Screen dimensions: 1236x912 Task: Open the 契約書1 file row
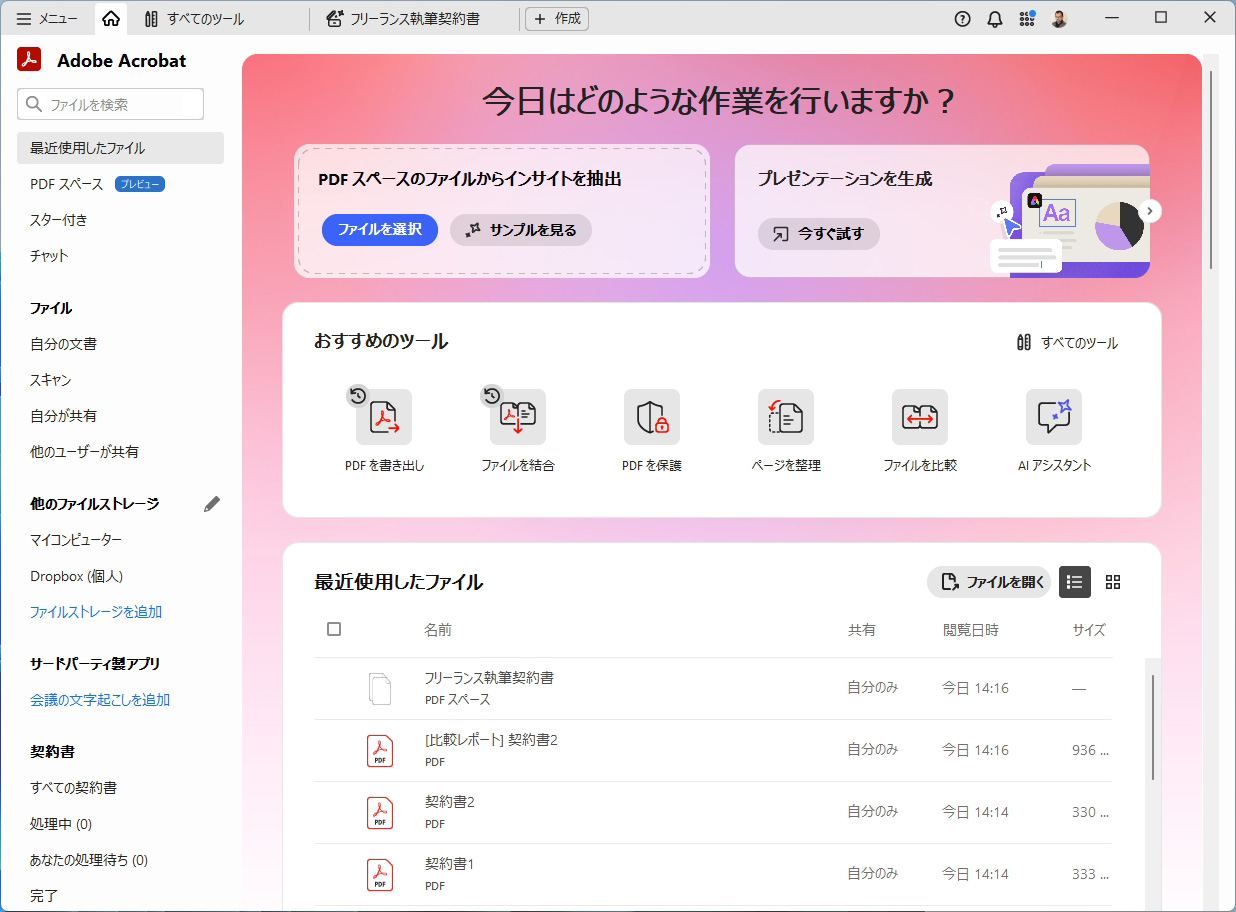pyautogui.click(x=713, y=874)
